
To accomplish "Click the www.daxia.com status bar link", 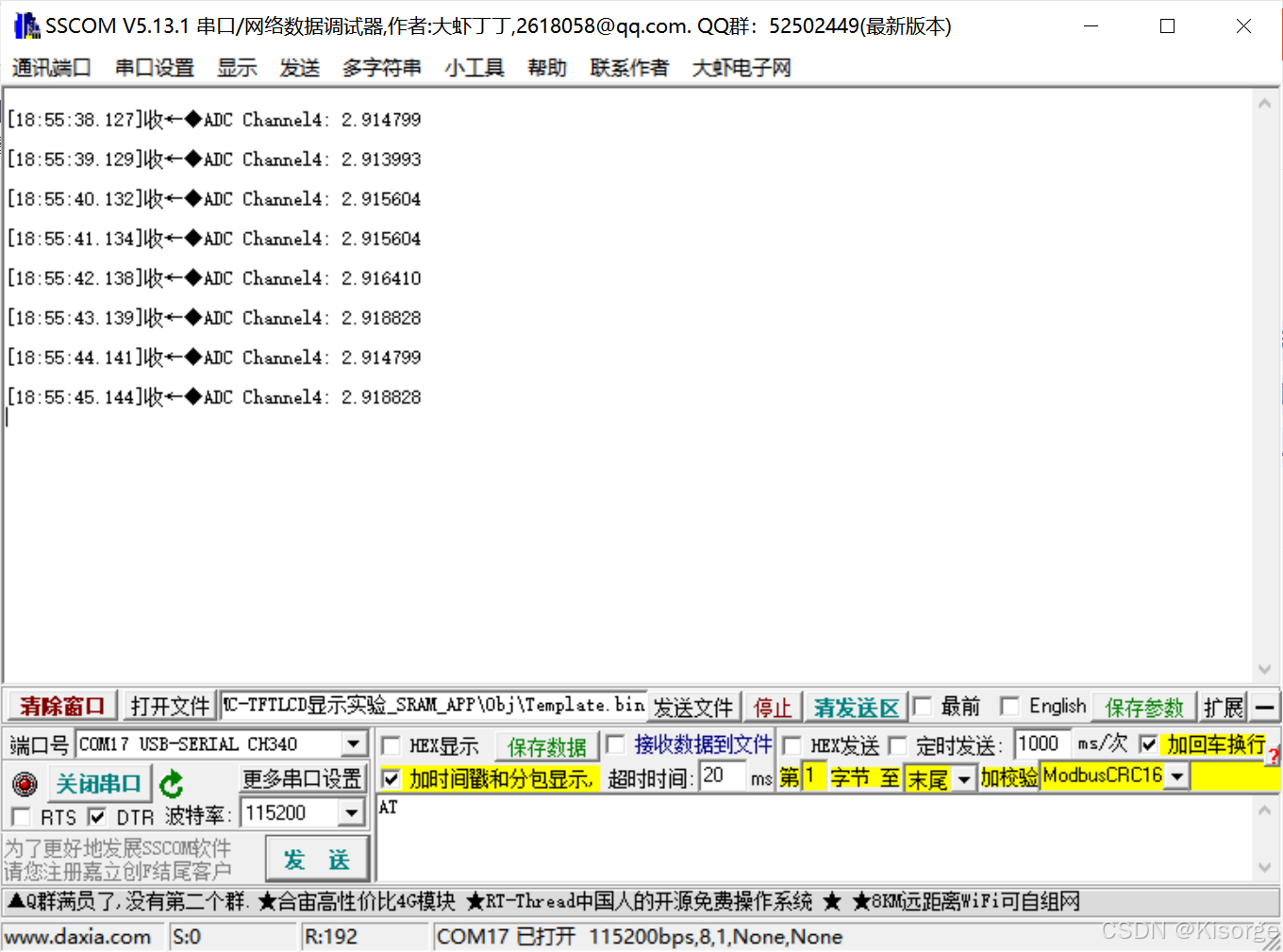I will tap(78, 937).
